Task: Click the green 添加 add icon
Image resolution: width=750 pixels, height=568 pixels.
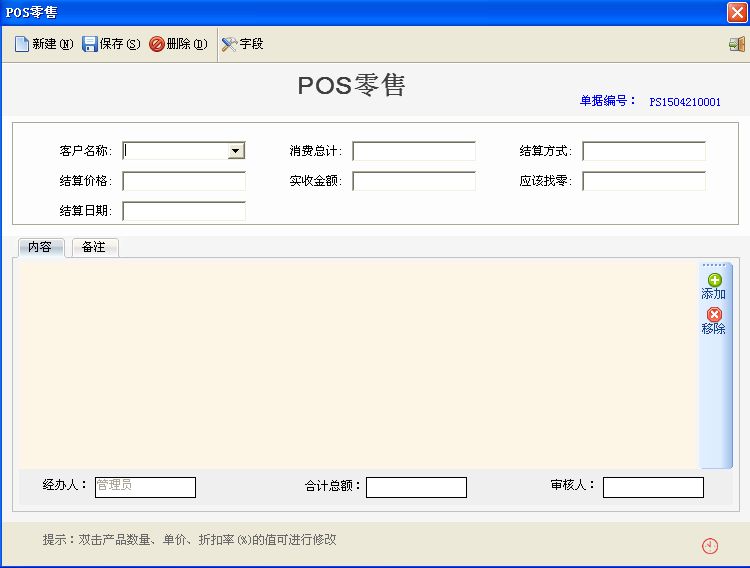Action: (715, 280)
